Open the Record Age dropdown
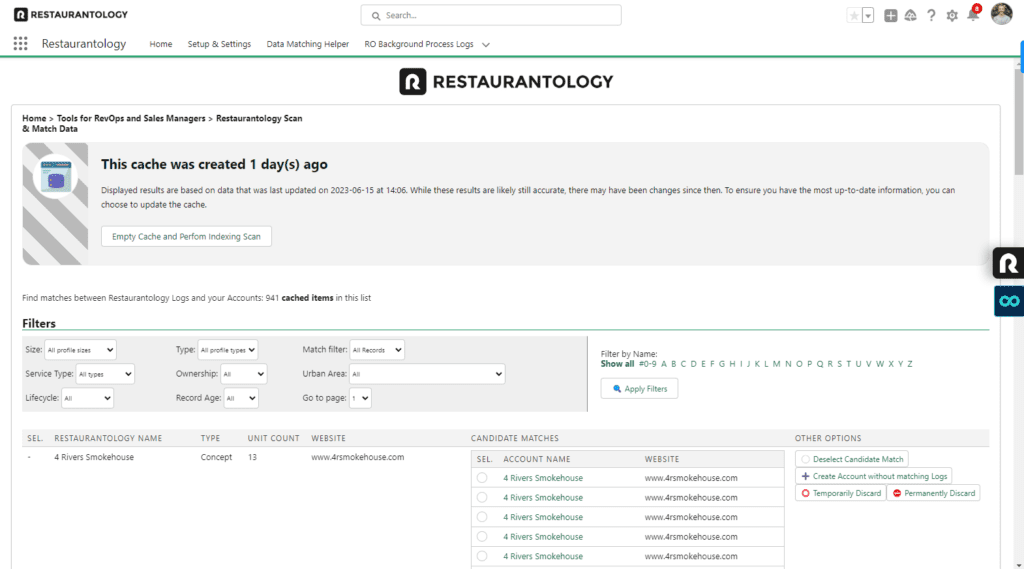 tap(241, 398)
